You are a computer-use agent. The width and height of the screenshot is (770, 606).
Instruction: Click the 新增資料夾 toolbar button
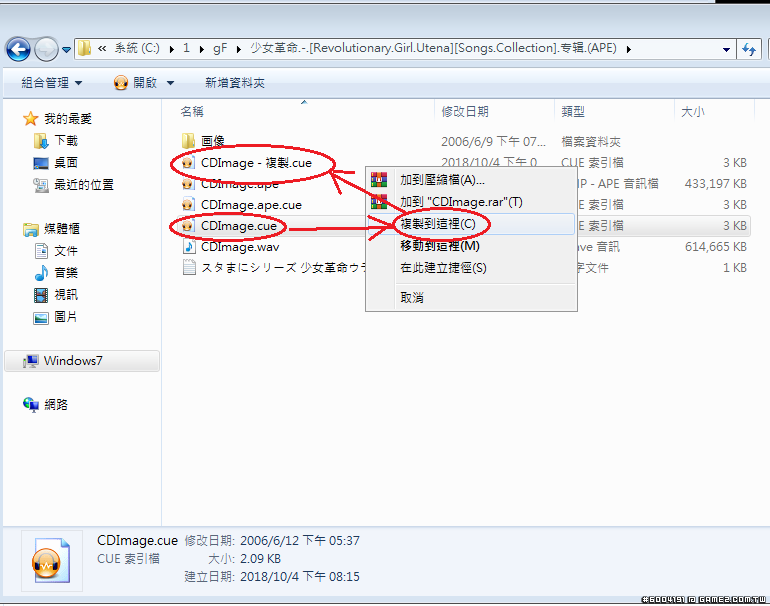(234, 83)
